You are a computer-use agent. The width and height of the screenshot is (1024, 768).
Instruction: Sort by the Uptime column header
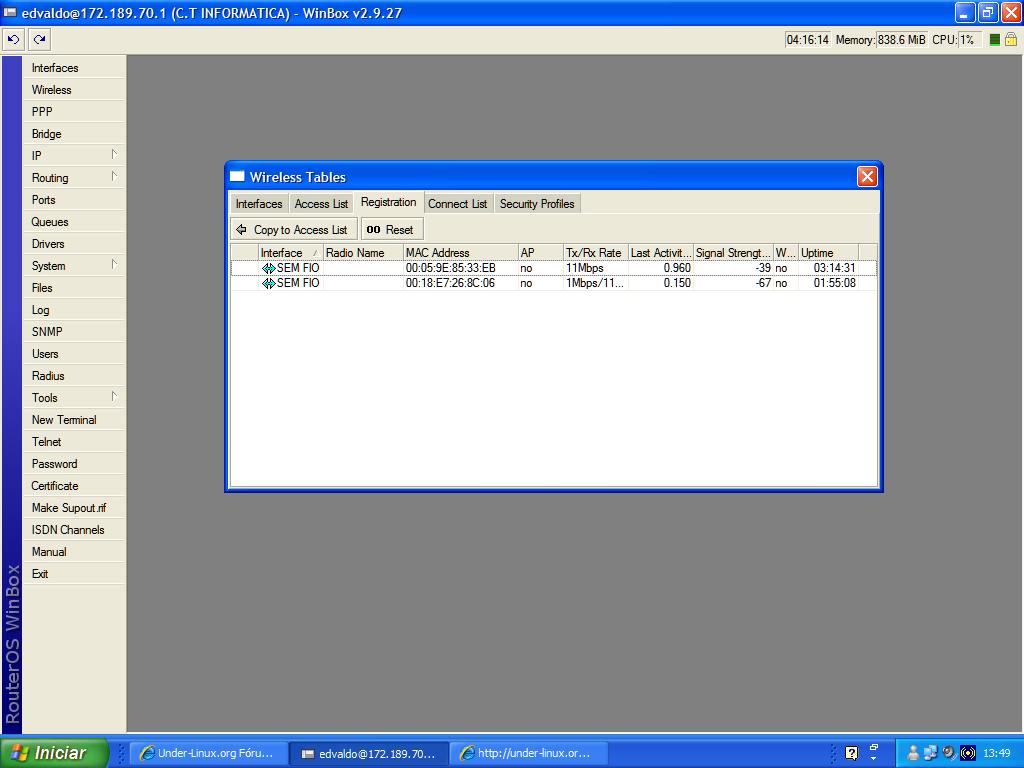pos(828,253)
